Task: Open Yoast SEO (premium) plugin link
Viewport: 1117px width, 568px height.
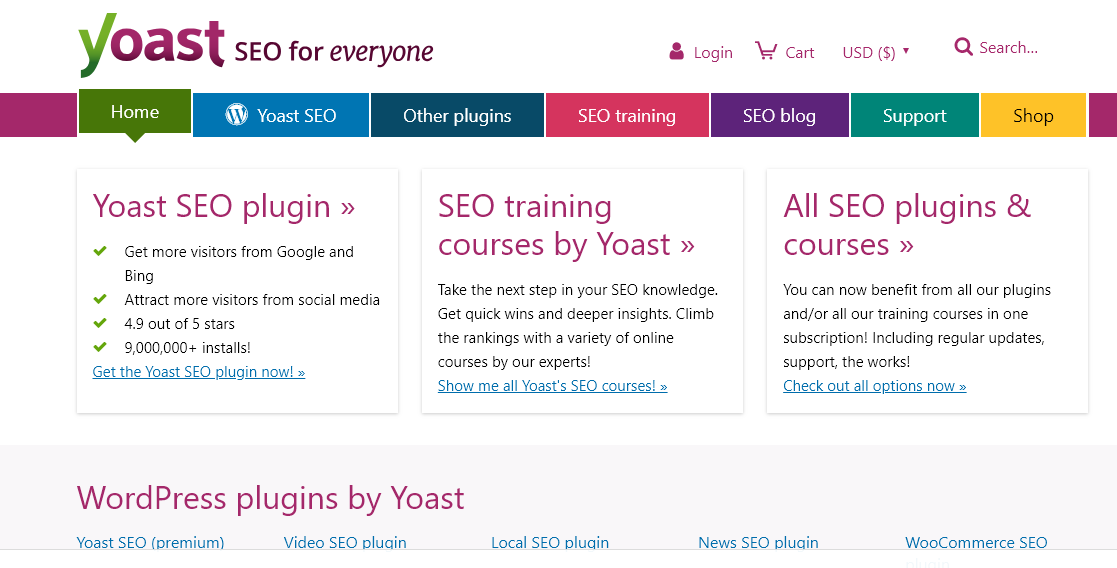Action: coord(150,542)
